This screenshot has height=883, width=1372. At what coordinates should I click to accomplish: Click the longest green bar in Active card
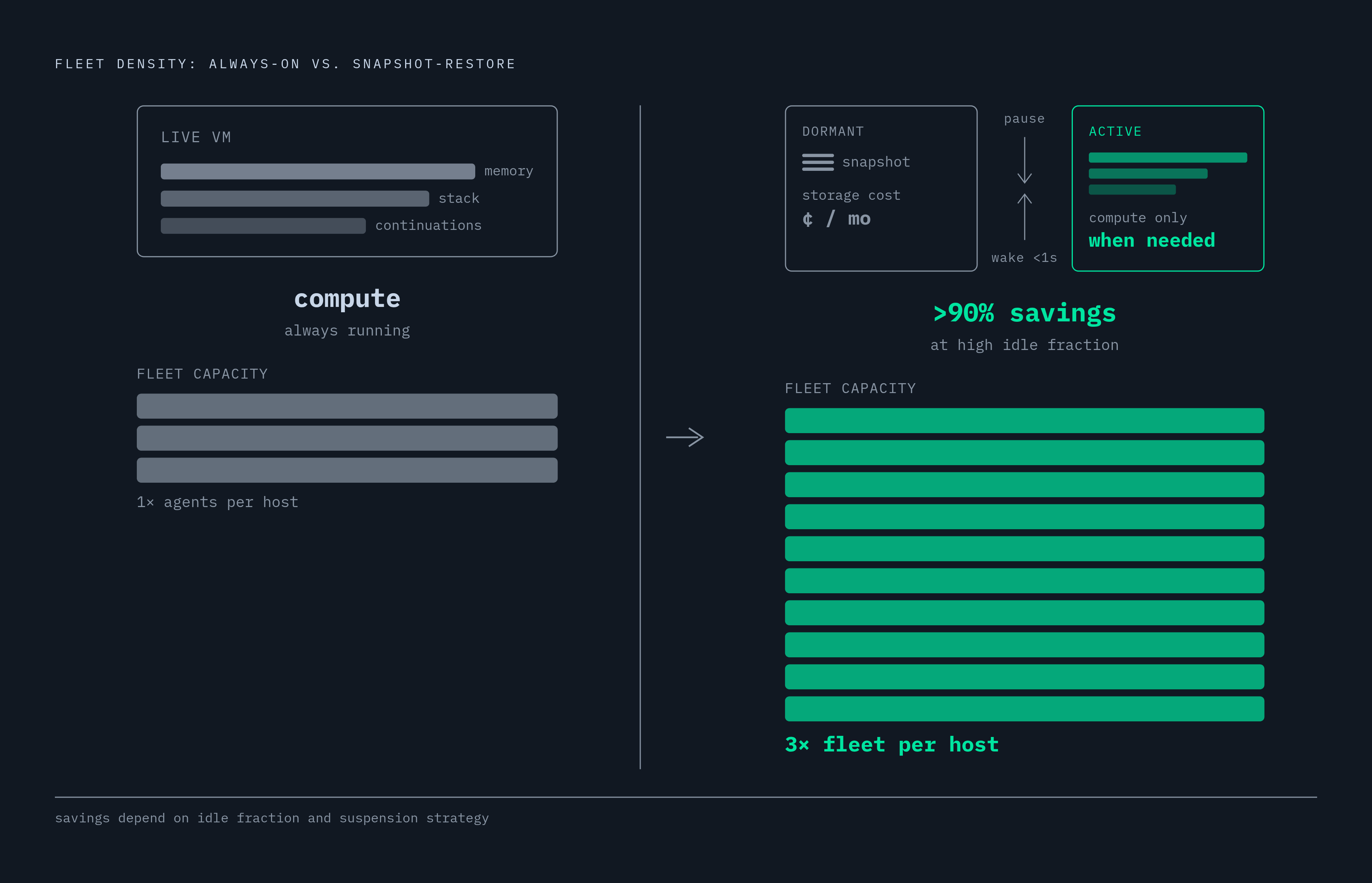[1167, 158]
